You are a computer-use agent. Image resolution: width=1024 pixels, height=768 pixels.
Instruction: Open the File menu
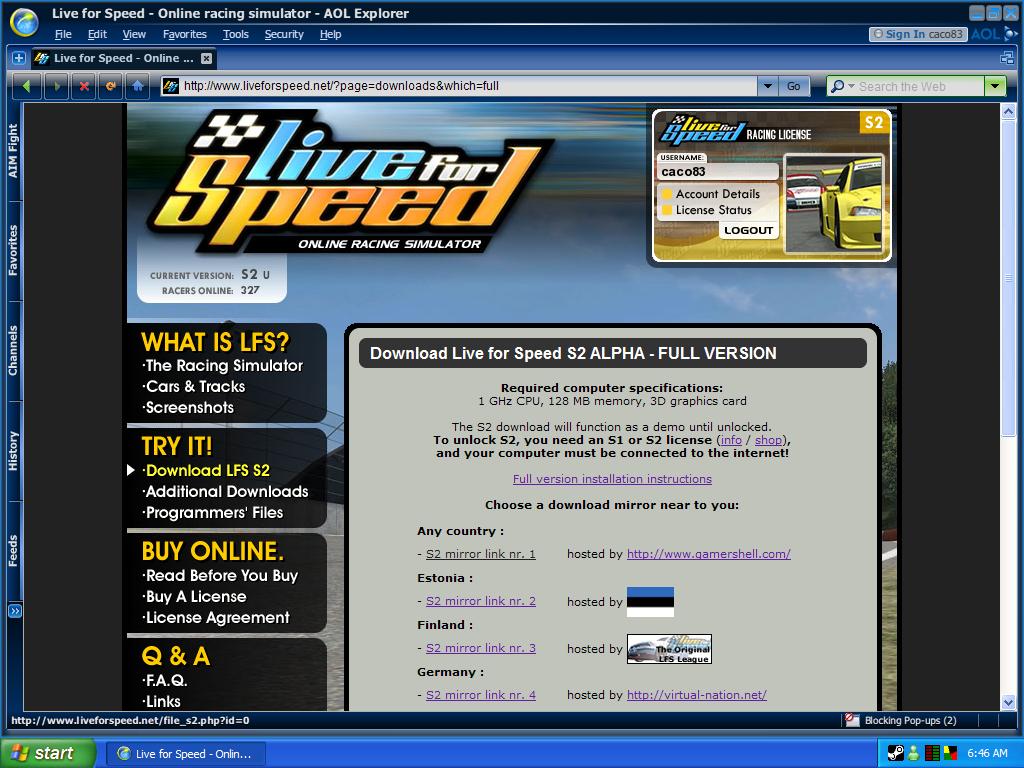point(63,34)
